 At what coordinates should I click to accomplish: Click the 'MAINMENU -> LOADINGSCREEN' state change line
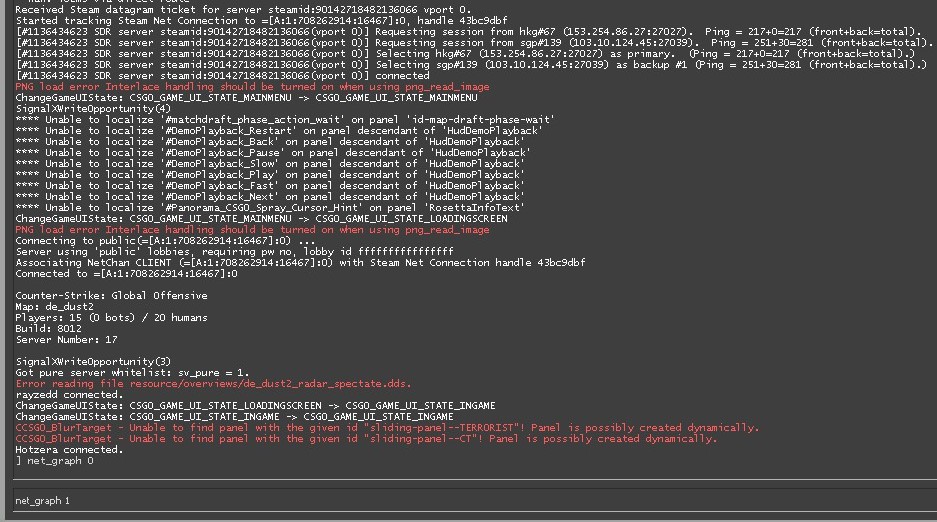(x=262, y=219)
